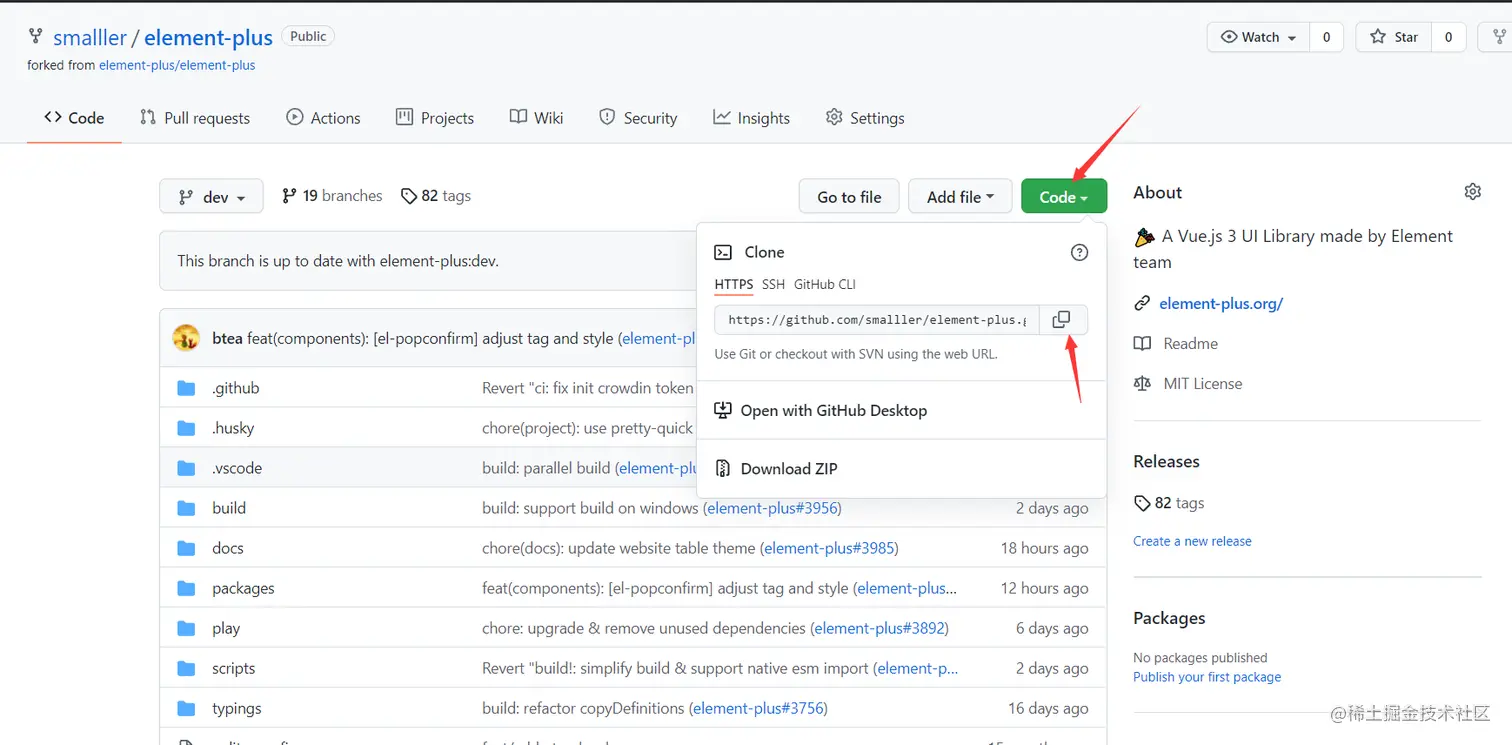Star the element-plus repository
Image resolution: width=1512 pixels, height=745 pixels.
1394,37
